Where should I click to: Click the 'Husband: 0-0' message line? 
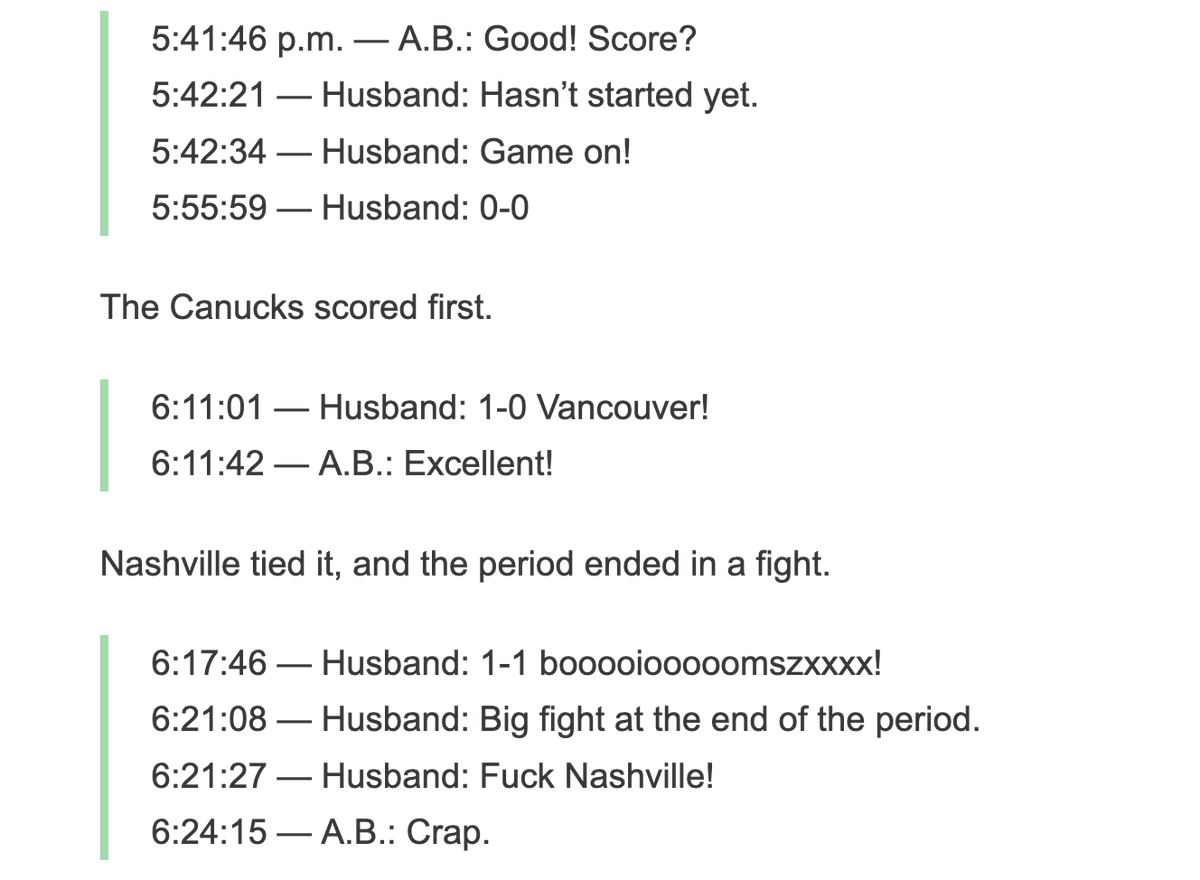tap(341, 208)
